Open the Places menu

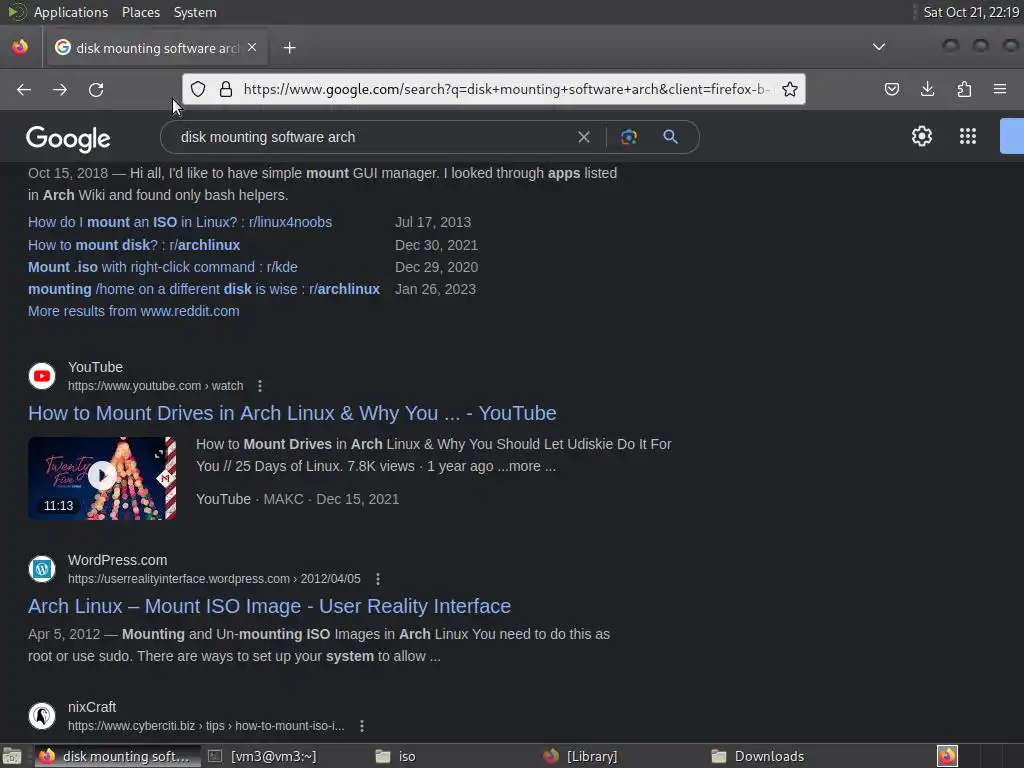140,12
